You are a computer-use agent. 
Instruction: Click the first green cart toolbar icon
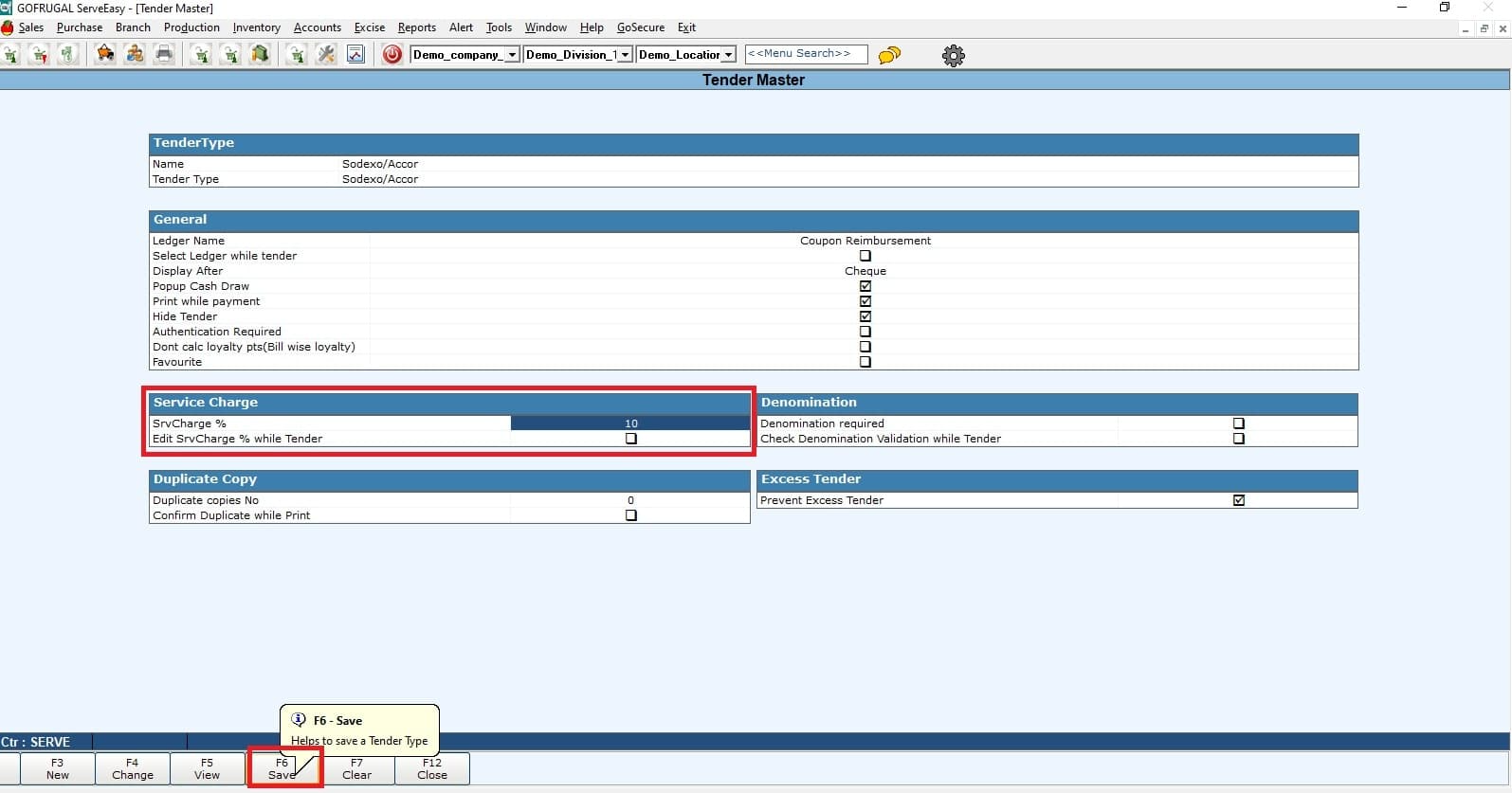coord(10,55)
